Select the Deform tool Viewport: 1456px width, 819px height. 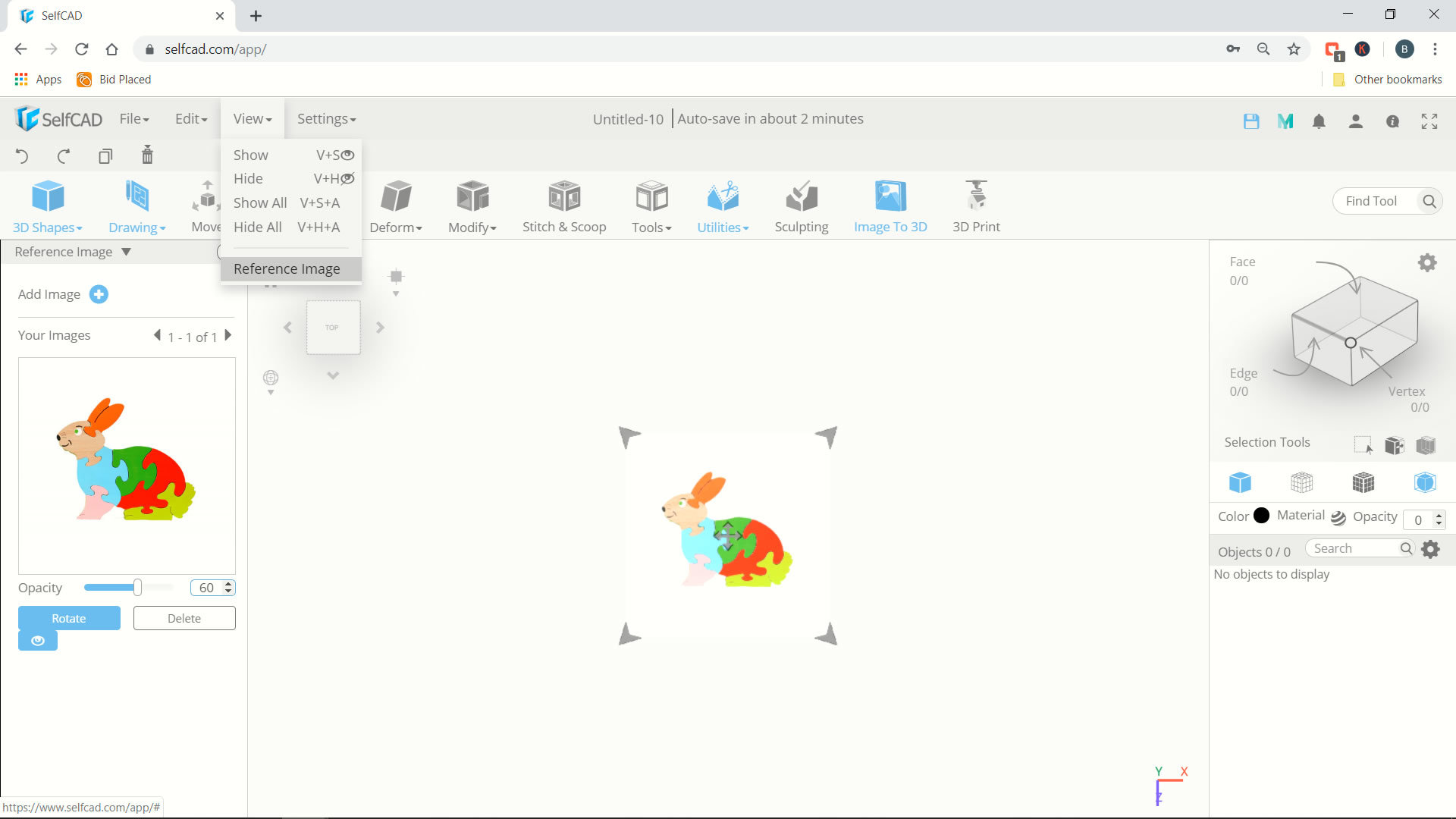(396, 206)
